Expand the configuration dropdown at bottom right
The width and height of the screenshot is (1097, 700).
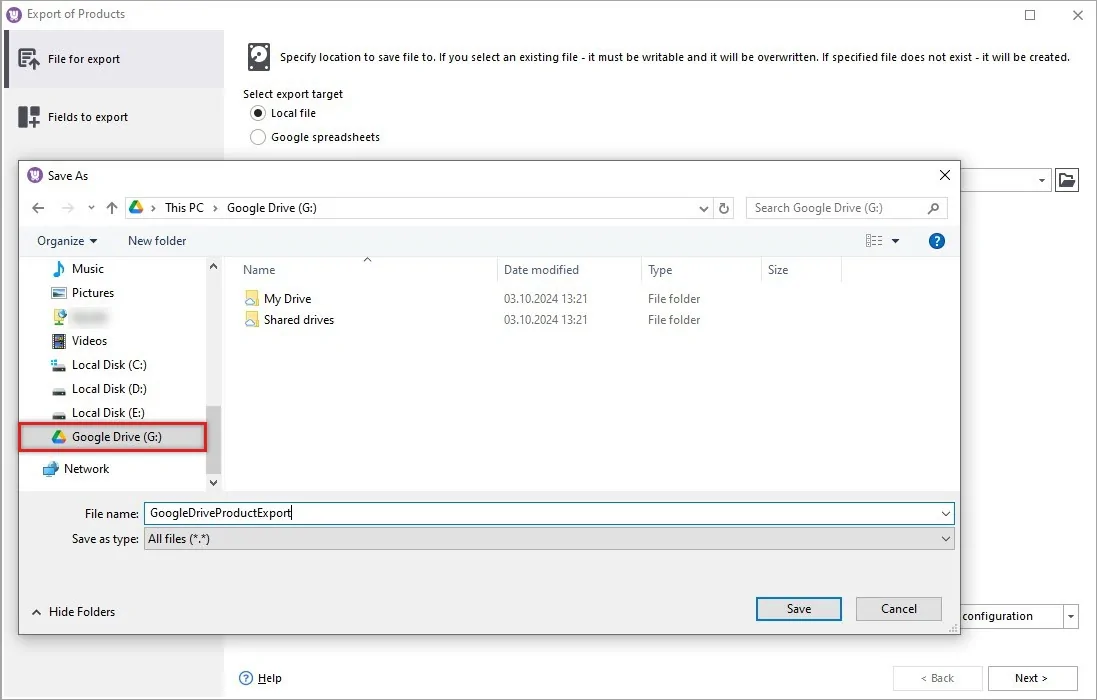(x=1070, y=616)
